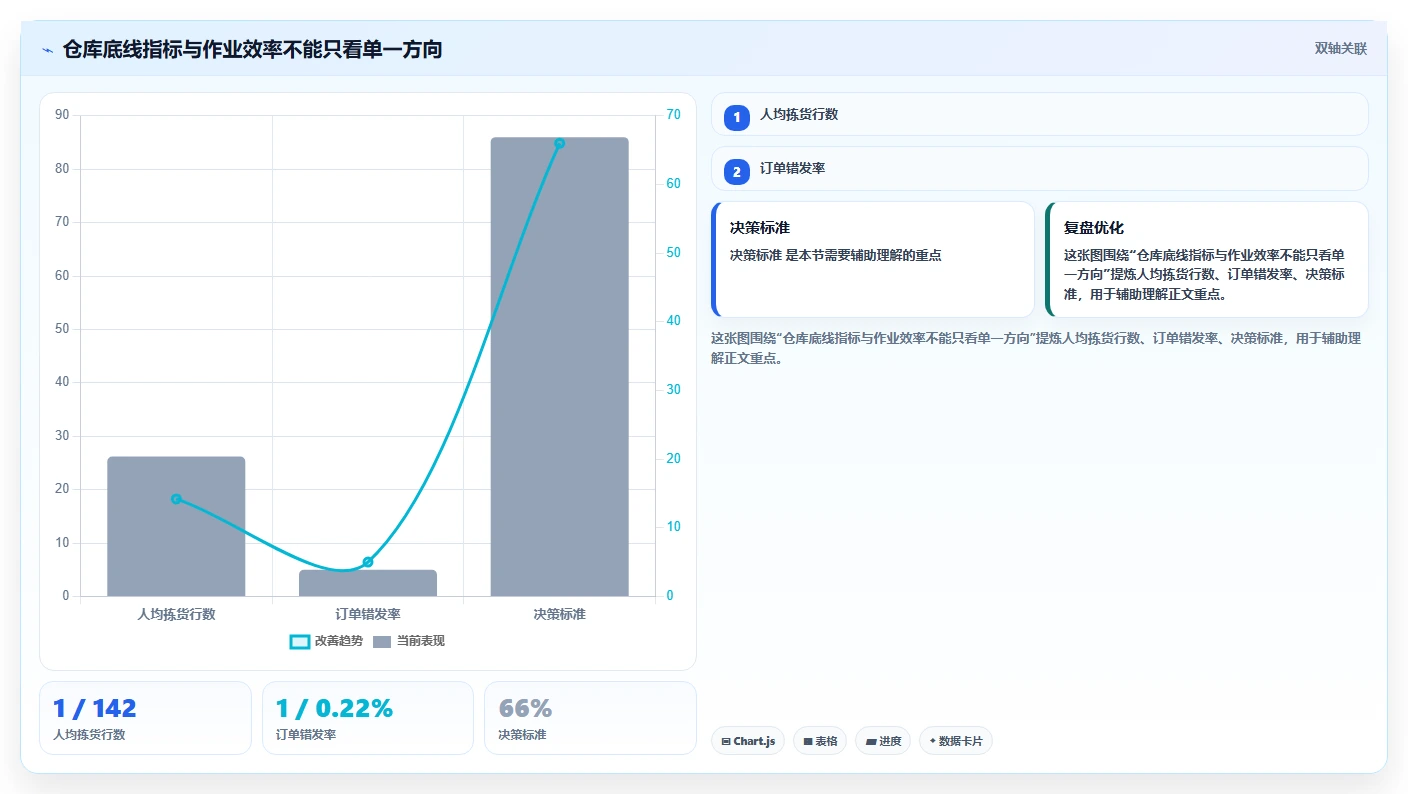Select the 订单错发率 bar in chart
Viewport: 1408px width, 794px height.
tap(368, 583)
